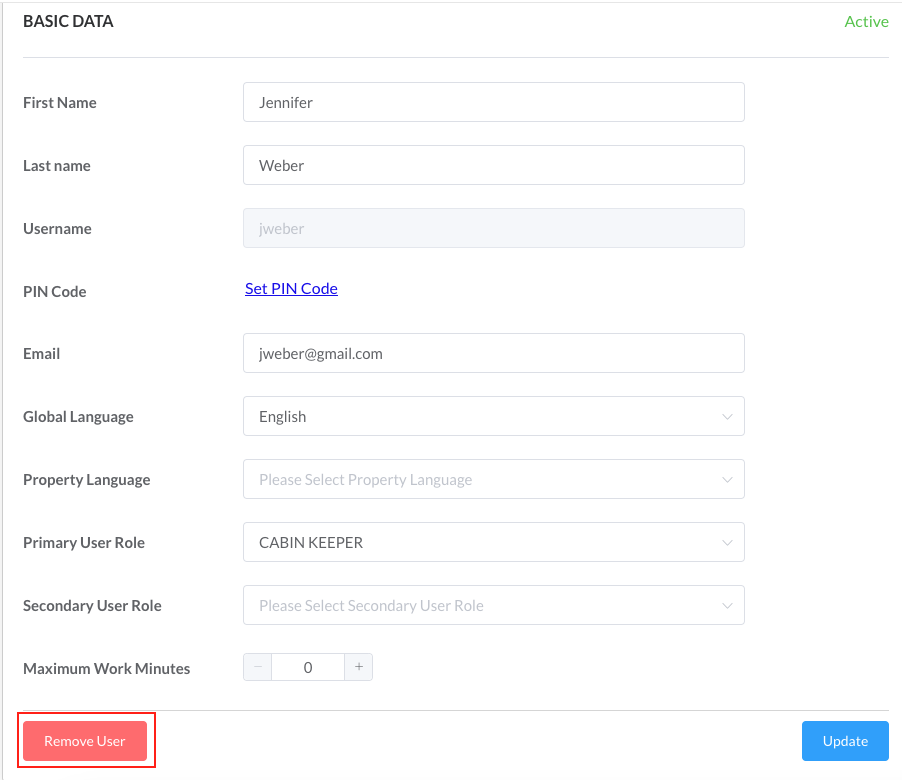Click the BASIC DATA section heading
The width and height of the screenshot is (902, 780).
[x=68, y=21]
